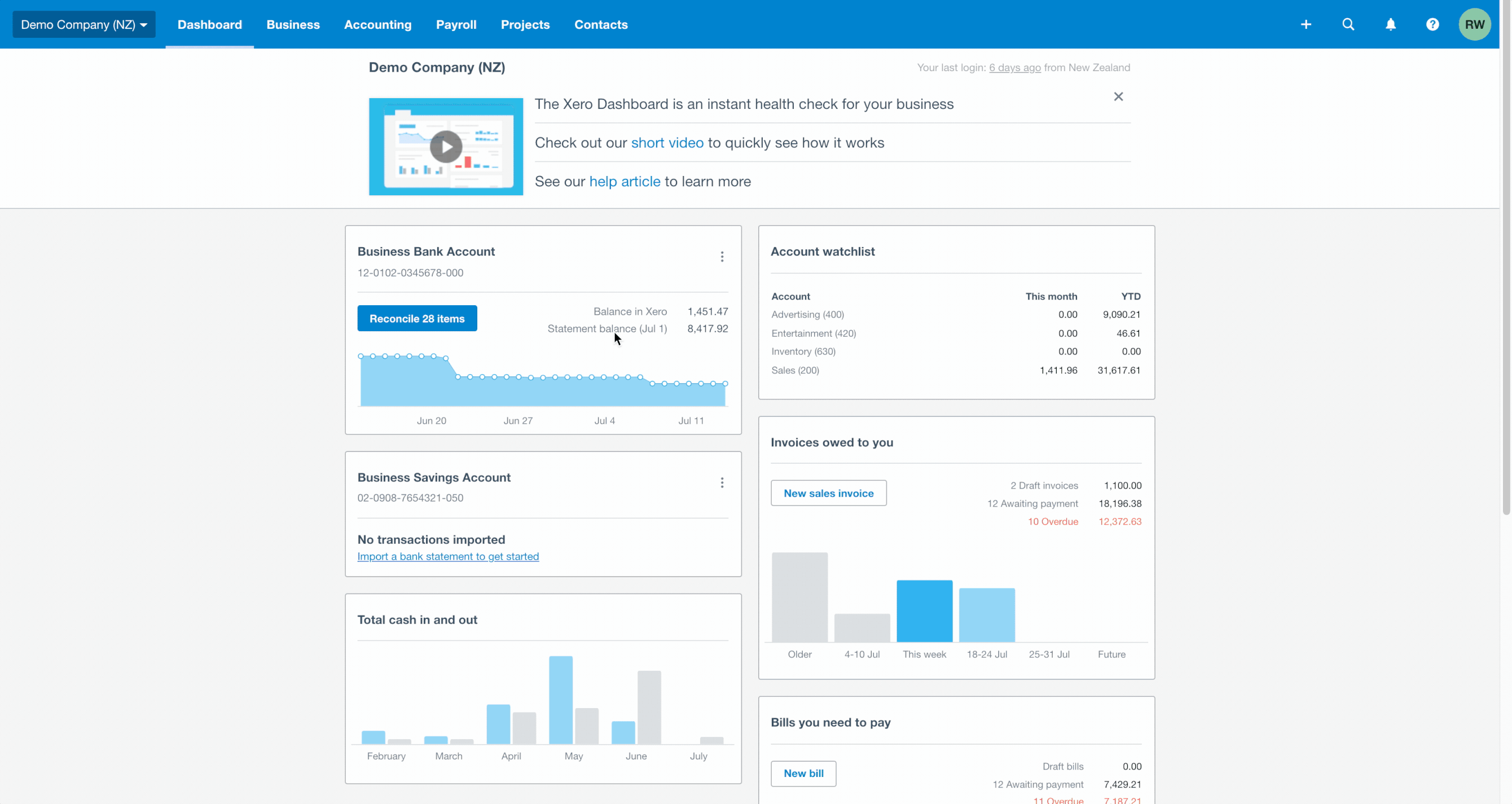Viewport: 1512px width, 804px height.
Task: Open Entertainment (420) account in watchlist
Action: (x=814, y=333)
